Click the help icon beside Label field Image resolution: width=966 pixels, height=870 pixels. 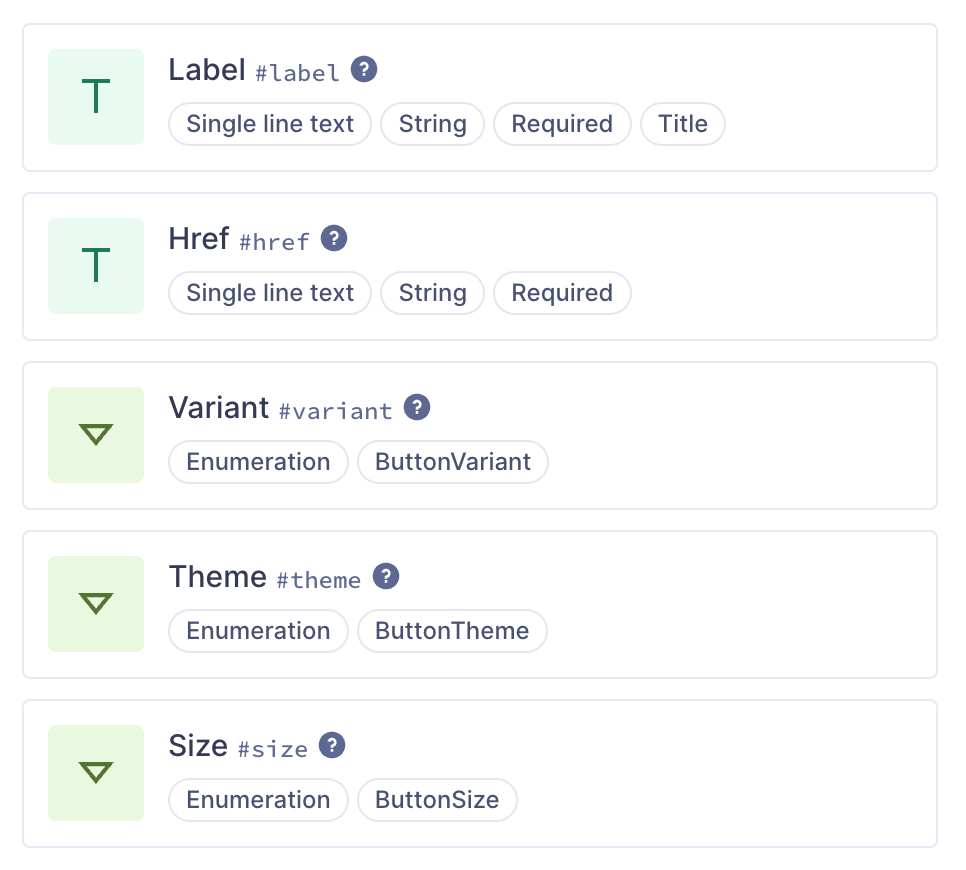(x=364, y=70)
